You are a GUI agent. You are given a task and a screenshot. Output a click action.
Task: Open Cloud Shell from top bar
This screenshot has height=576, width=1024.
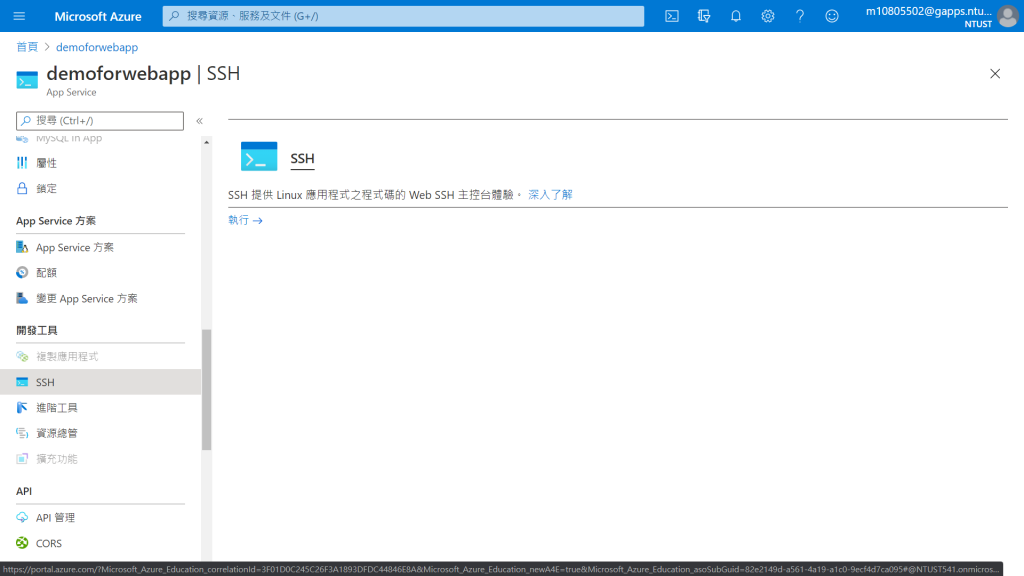click(671, 16)
